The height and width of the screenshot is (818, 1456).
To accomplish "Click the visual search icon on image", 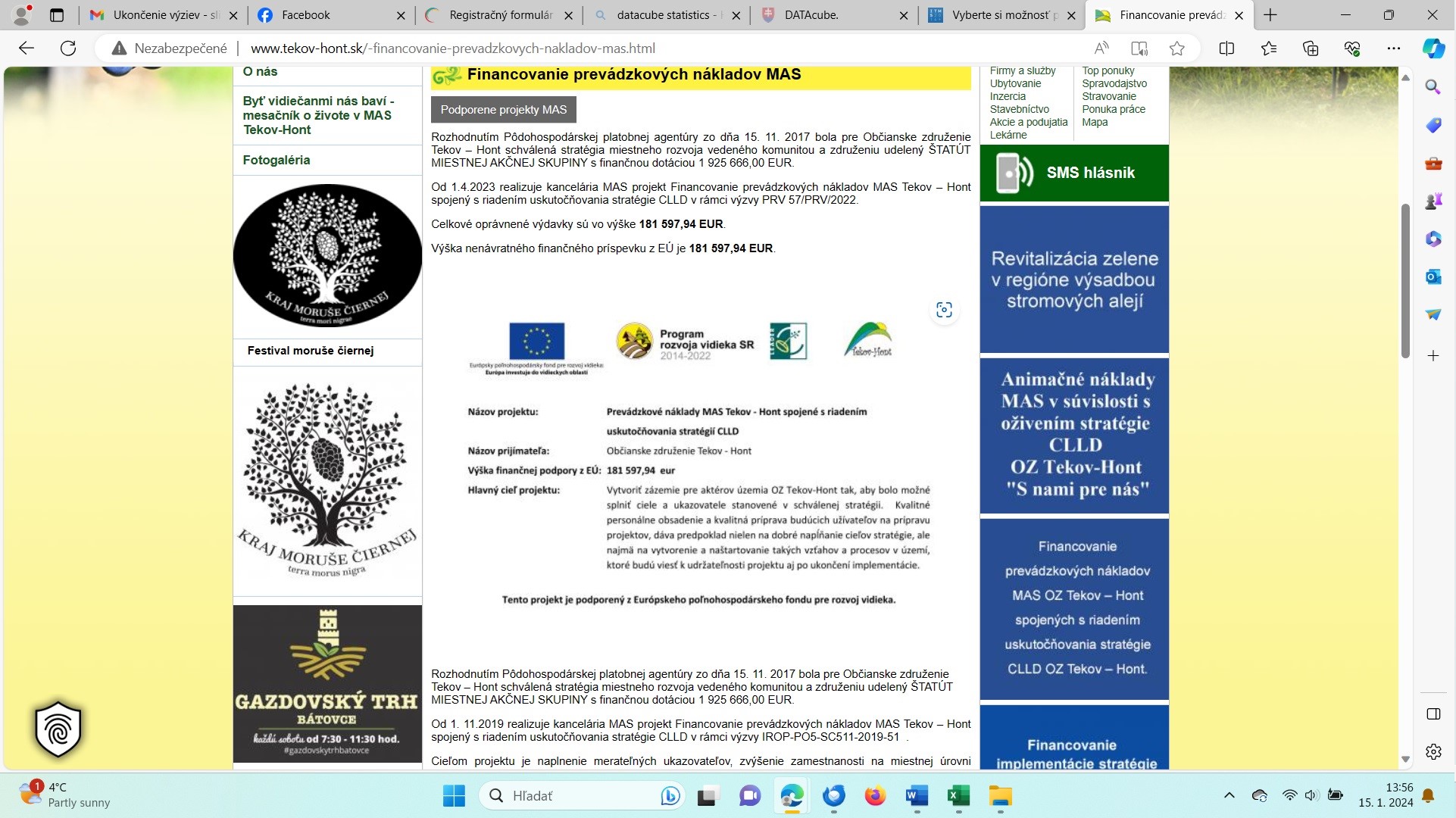I will click(944, 310).
